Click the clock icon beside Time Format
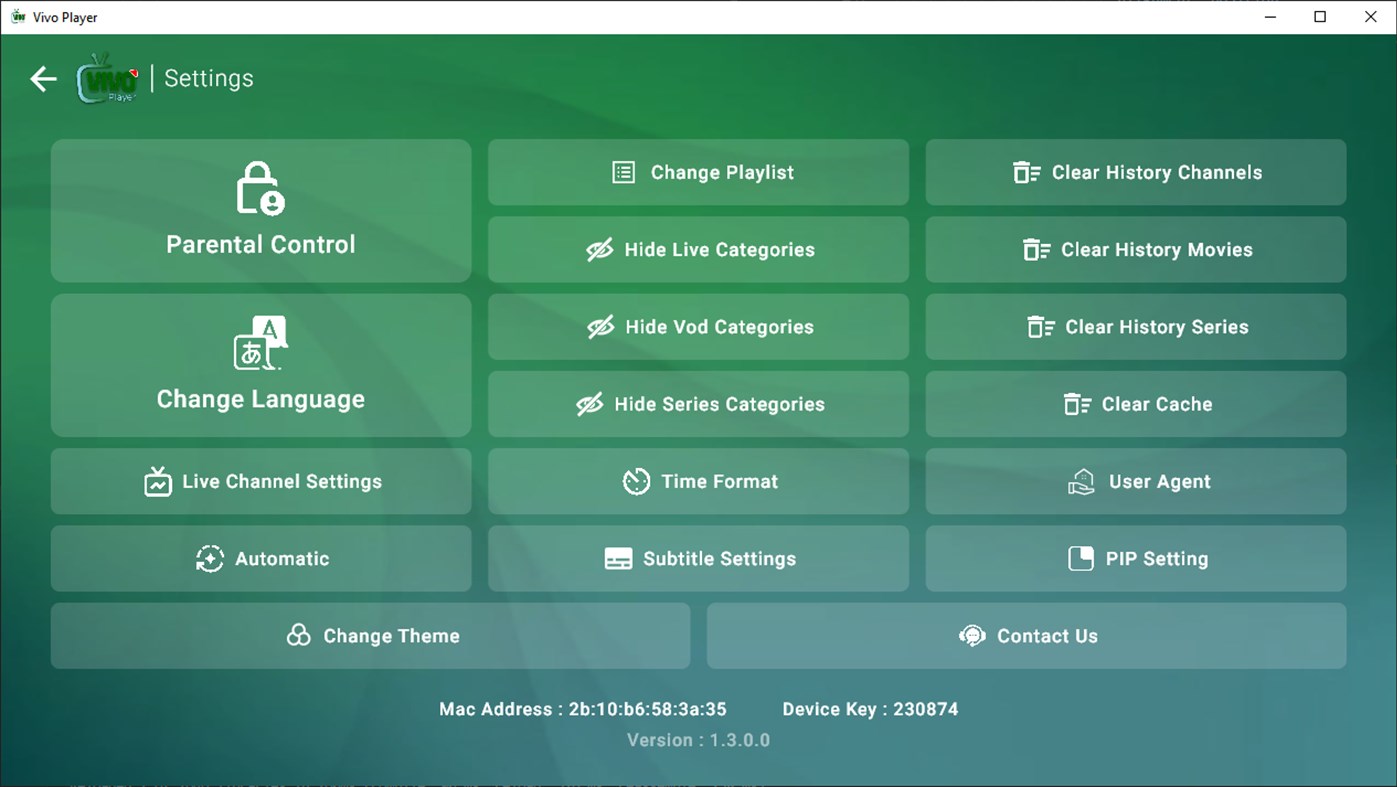This screenshot has width=1397, height=787. (637, 481)
